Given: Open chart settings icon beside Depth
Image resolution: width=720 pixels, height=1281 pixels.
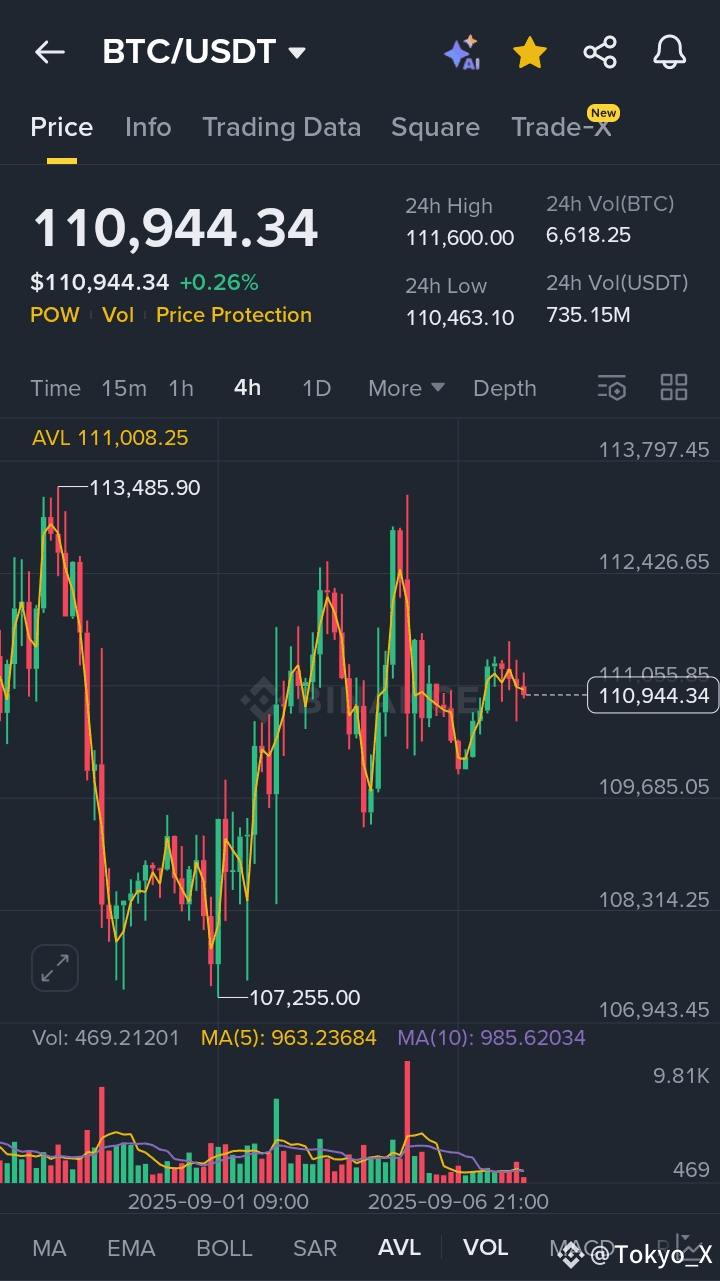Looking at the screenshot, I should point(611,388).
